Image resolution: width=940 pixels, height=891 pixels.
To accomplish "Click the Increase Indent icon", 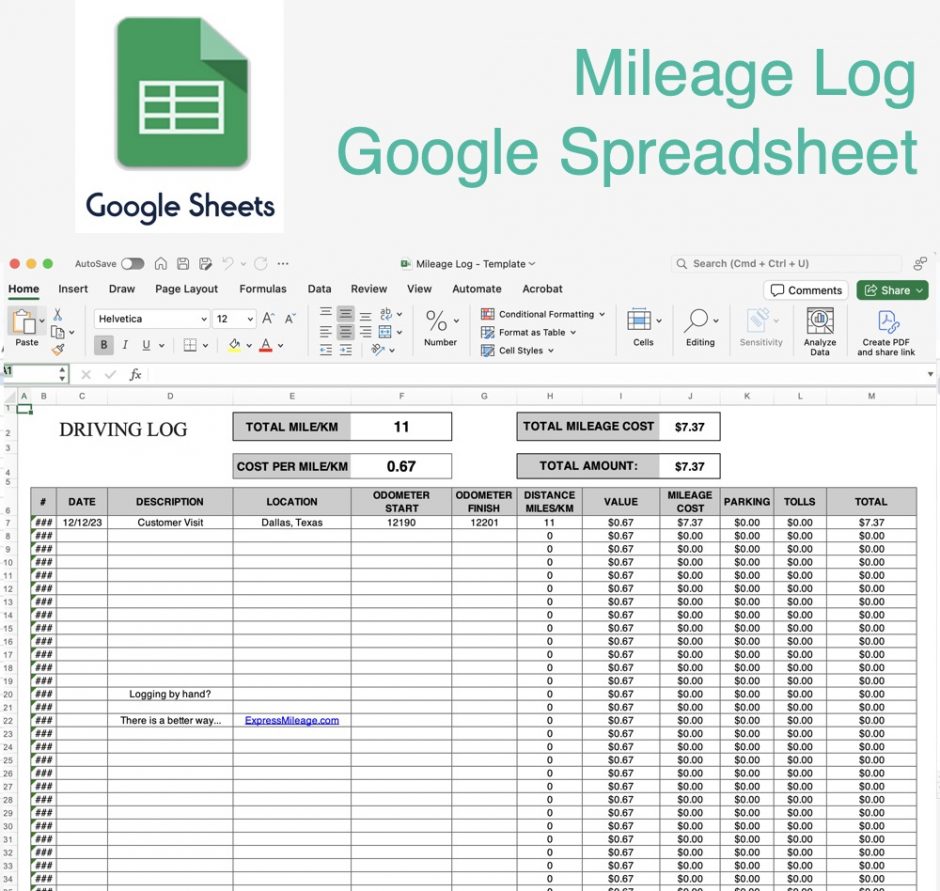I will 346,350.
